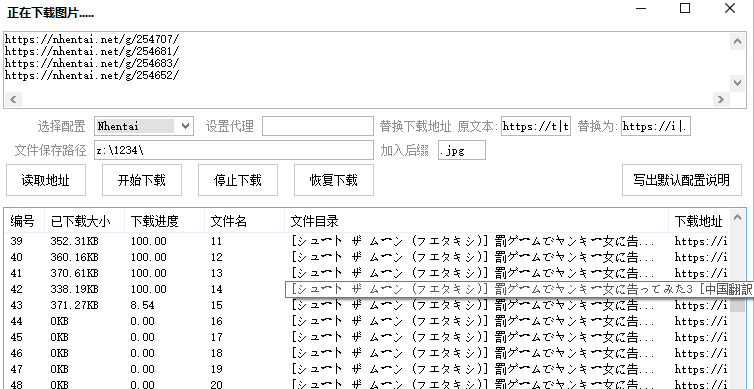
Task: Click directory cell in row 45
Action: (x=473, y=337)
